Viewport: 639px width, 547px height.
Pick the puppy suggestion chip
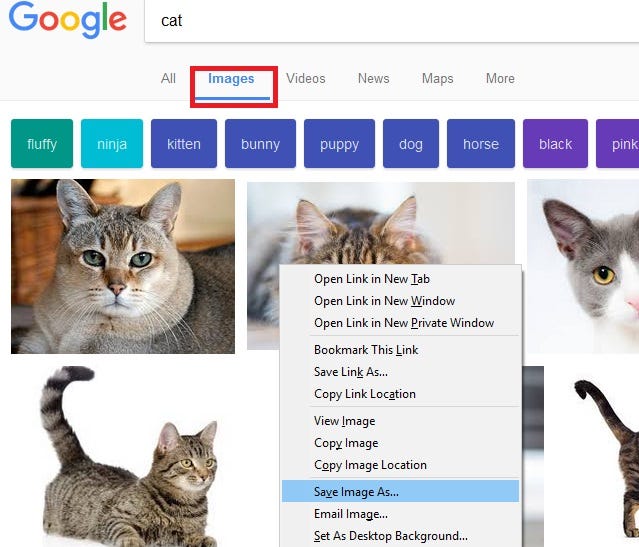(x=339, y=143)
